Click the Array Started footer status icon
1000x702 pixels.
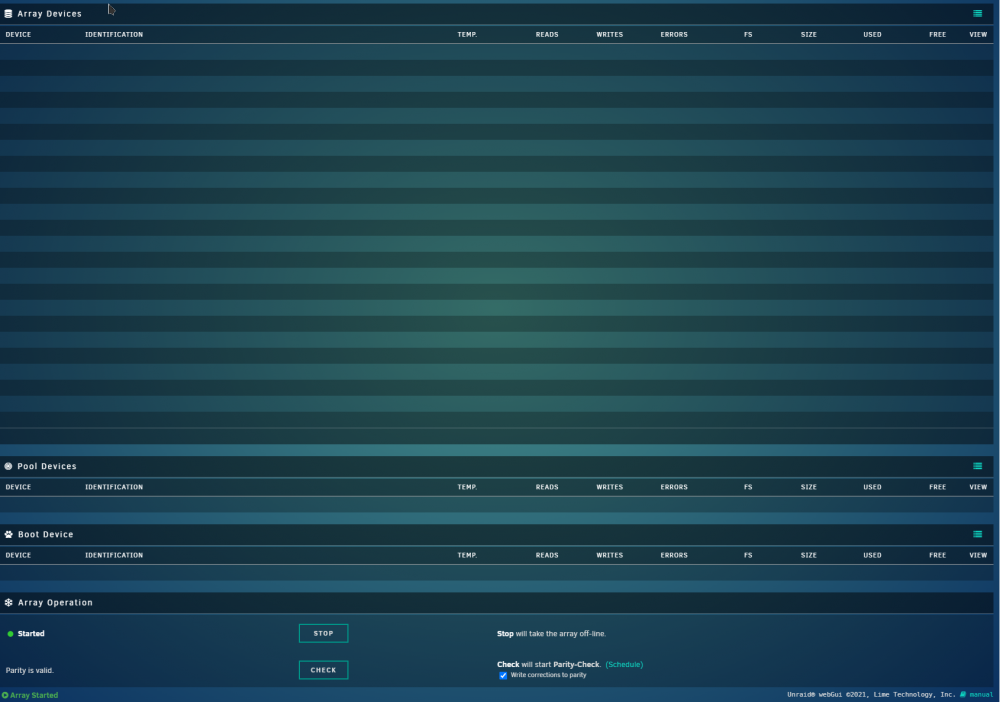coord(5,695)
